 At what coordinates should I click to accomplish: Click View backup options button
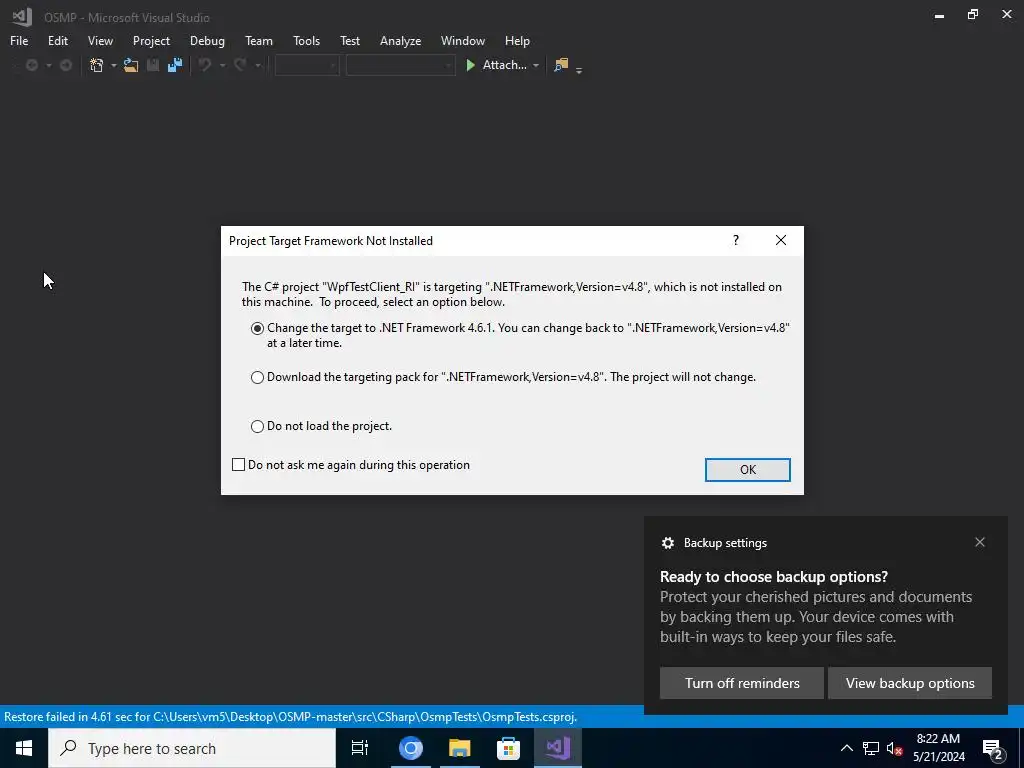(910, 683)
